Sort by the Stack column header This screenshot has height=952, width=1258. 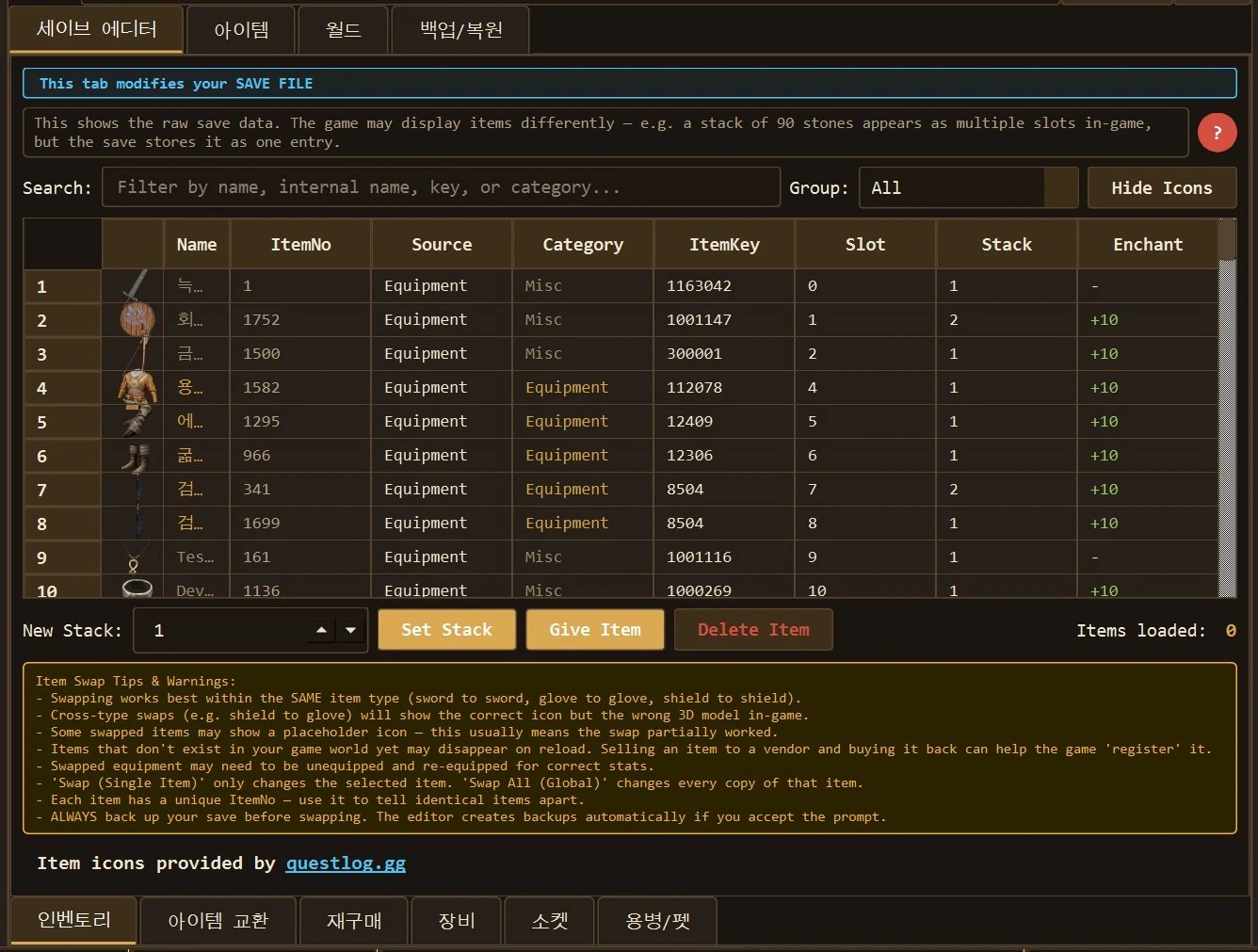point(1007,245)
